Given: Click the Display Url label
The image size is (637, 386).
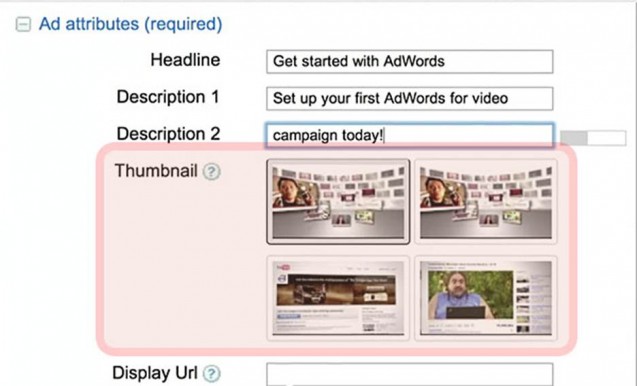Looking at the screenshot, I should point(155,373).
